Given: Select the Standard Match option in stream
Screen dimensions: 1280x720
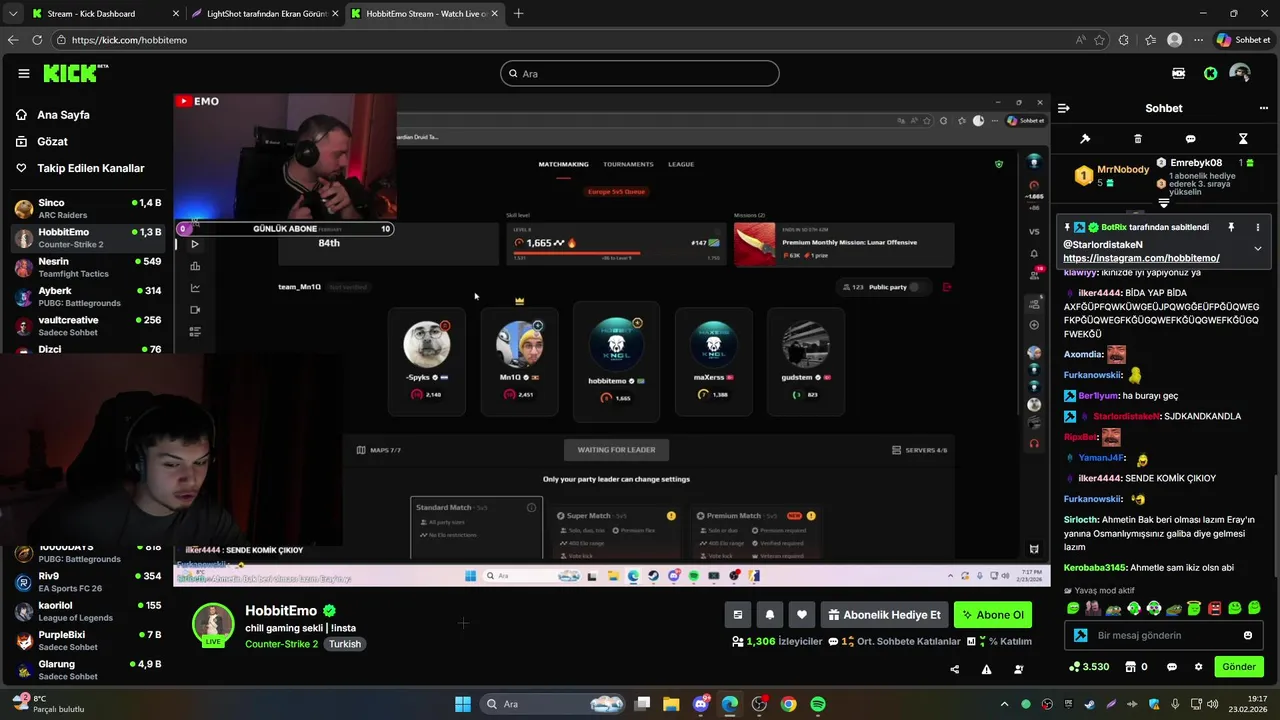Looking at the screenshot, I should [476, 527].
